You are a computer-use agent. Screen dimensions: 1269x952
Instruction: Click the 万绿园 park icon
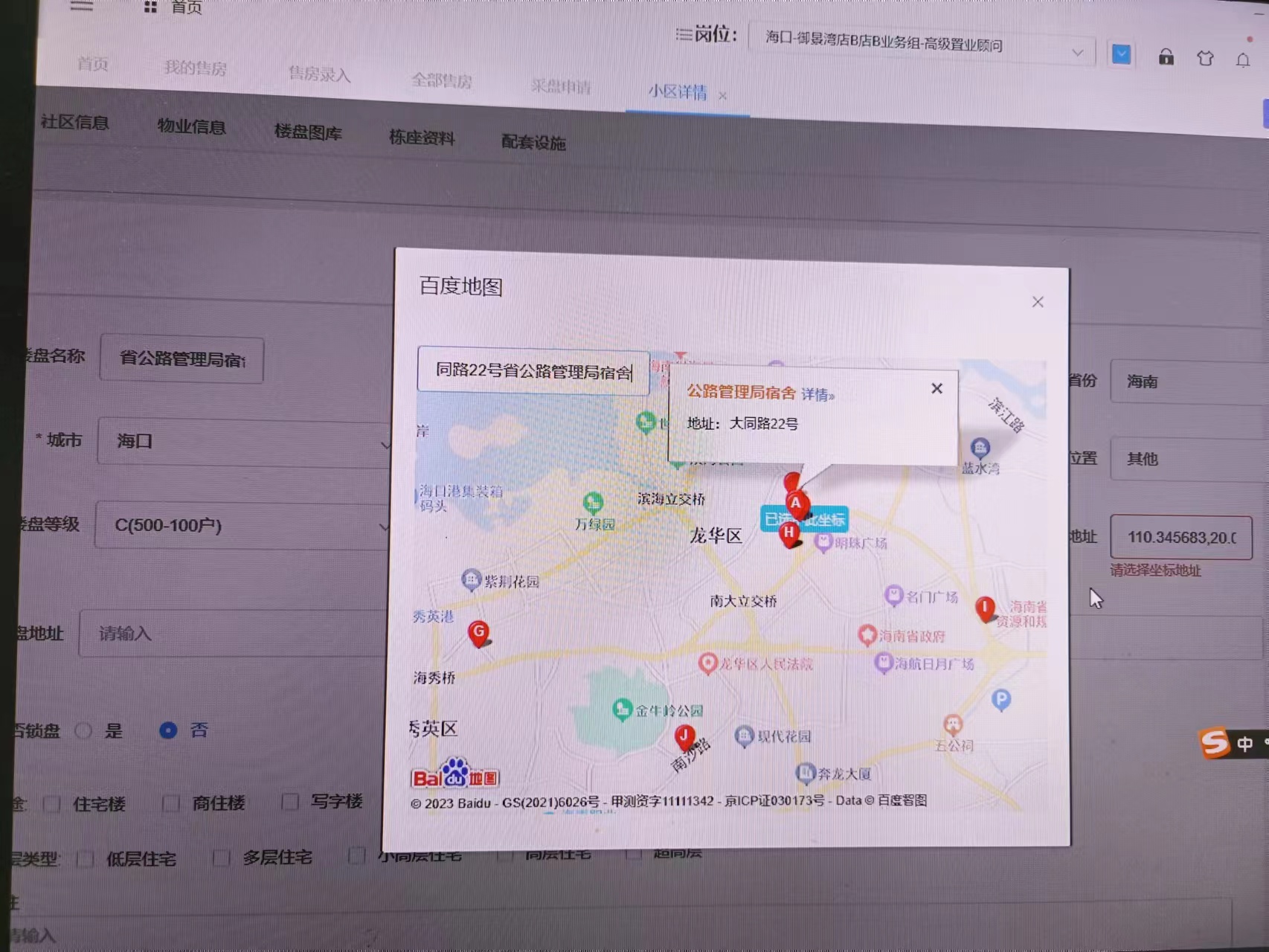point(593,504)
